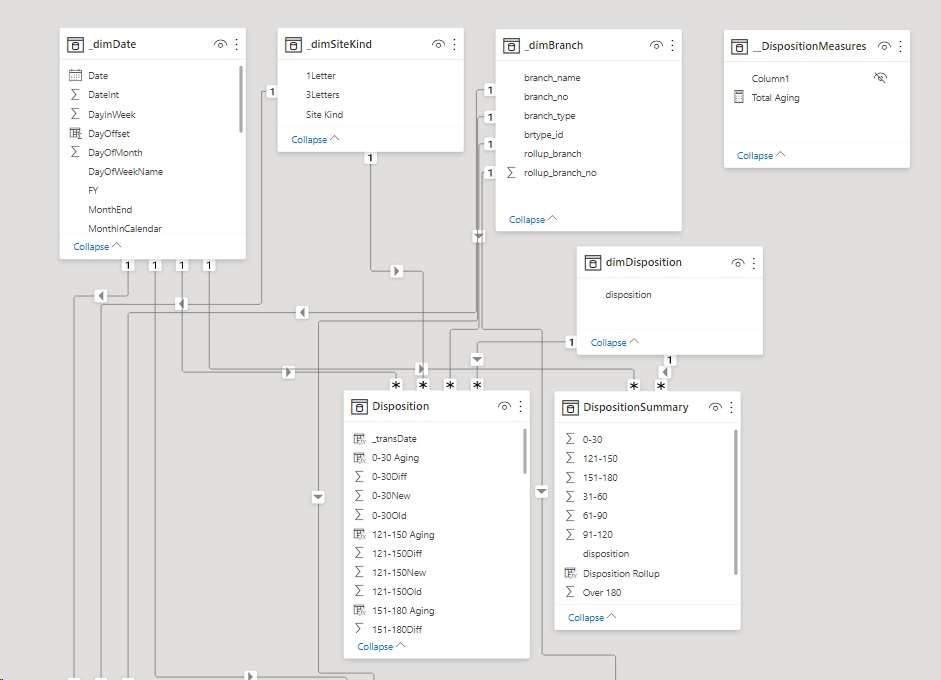Select the Site Kind field
941x680 pixels.
325,114
